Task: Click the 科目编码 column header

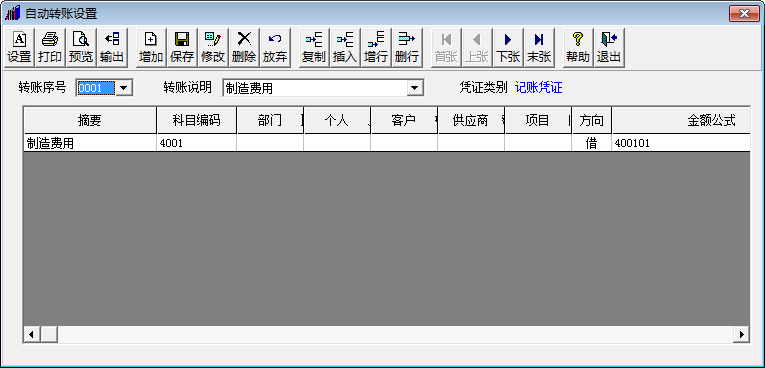Action: point(197,121)
